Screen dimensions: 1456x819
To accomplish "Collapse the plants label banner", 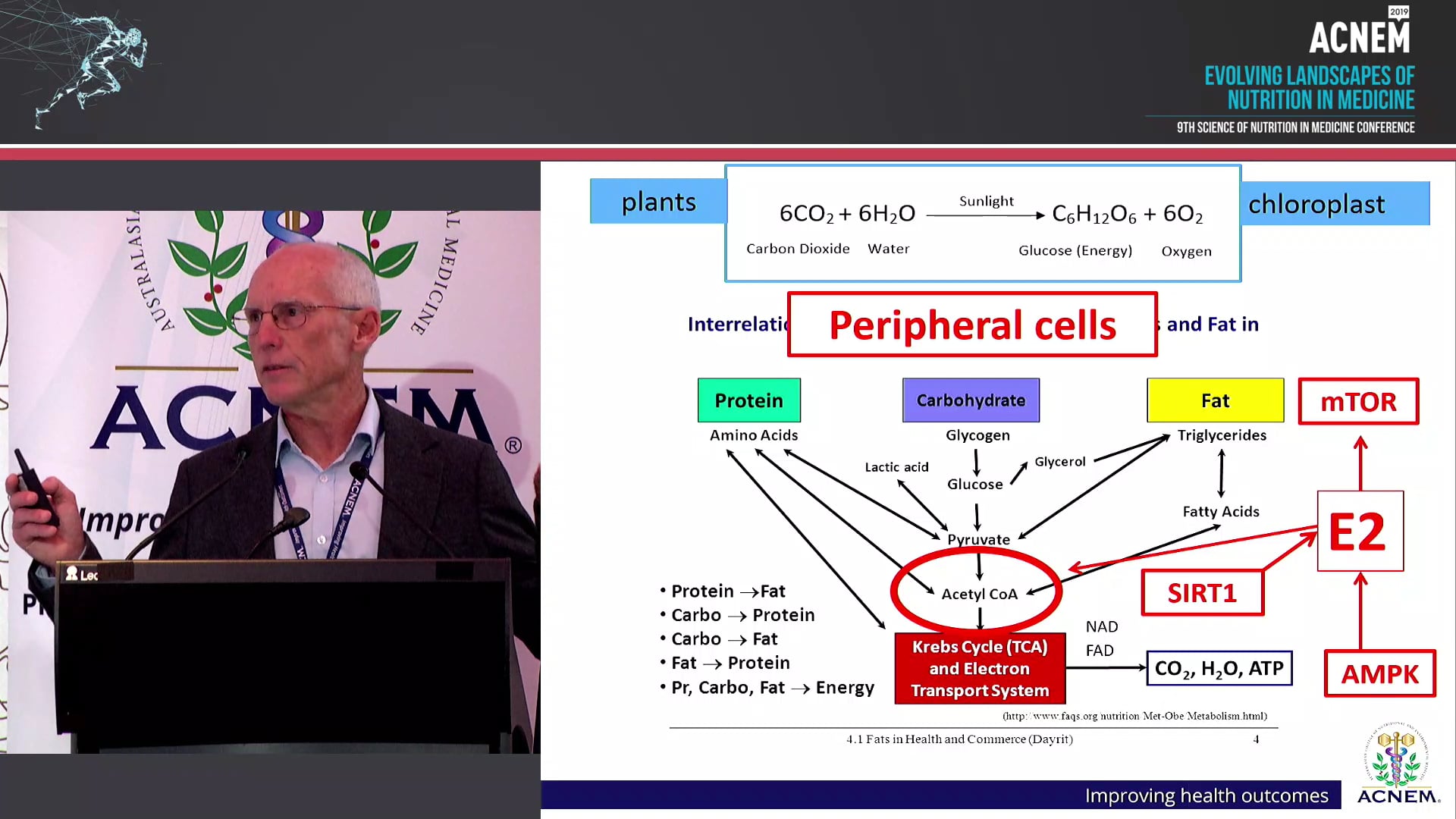I will click(x=657, y=202).
